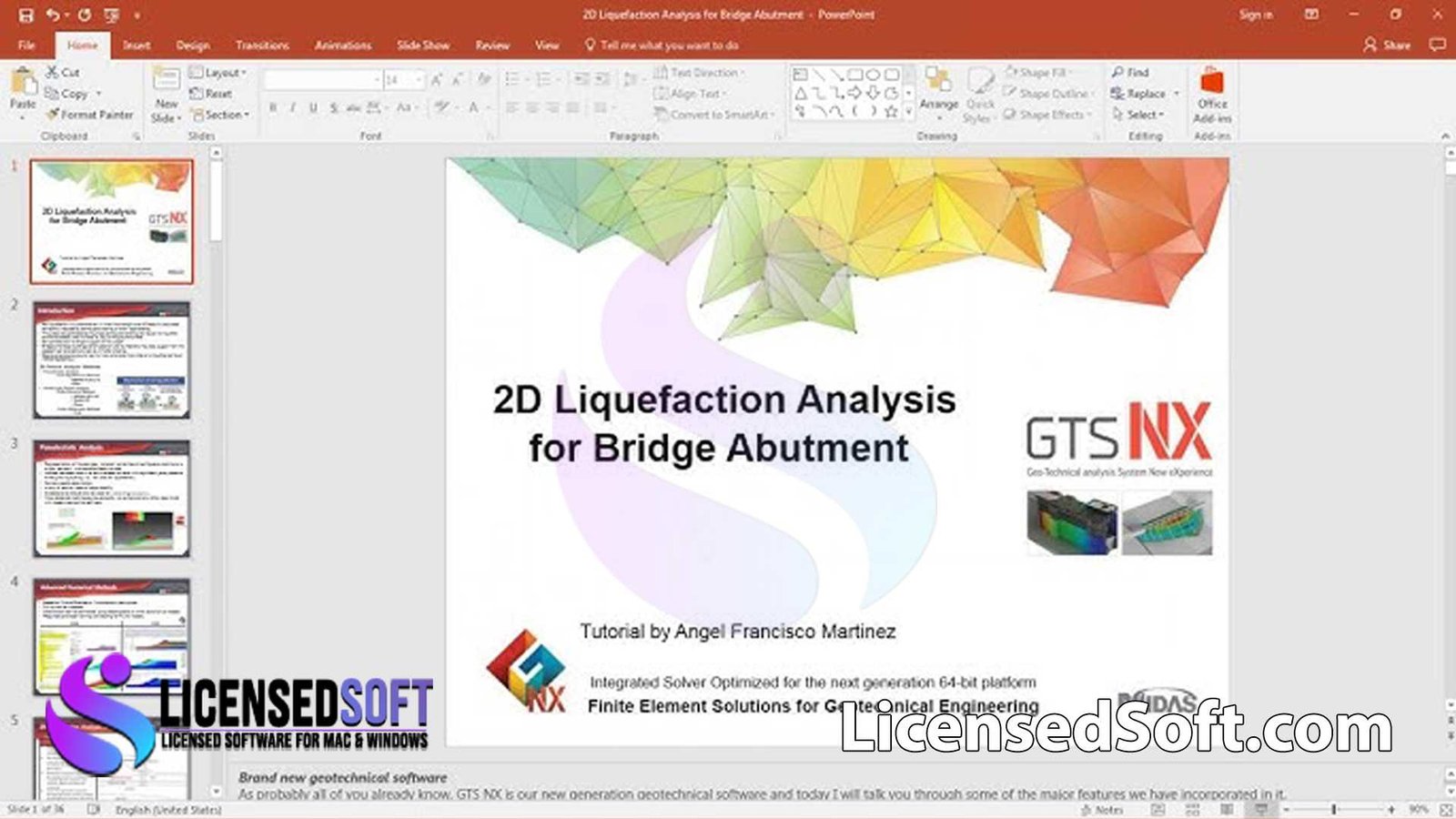Screen dimensions: 1456x819
Task: Click the zoom in plus button
Action: [x=1391, y=809]
